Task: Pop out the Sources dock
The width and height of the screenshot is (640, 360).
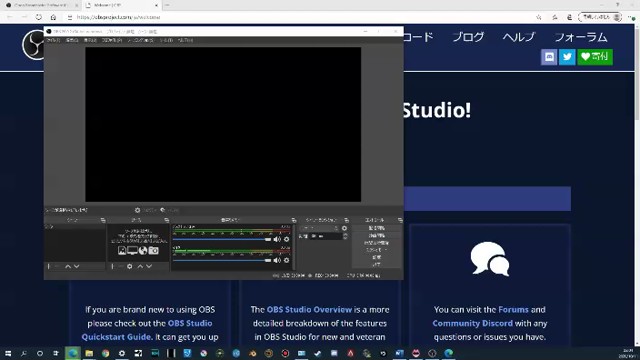Action: tap(167, 220)
